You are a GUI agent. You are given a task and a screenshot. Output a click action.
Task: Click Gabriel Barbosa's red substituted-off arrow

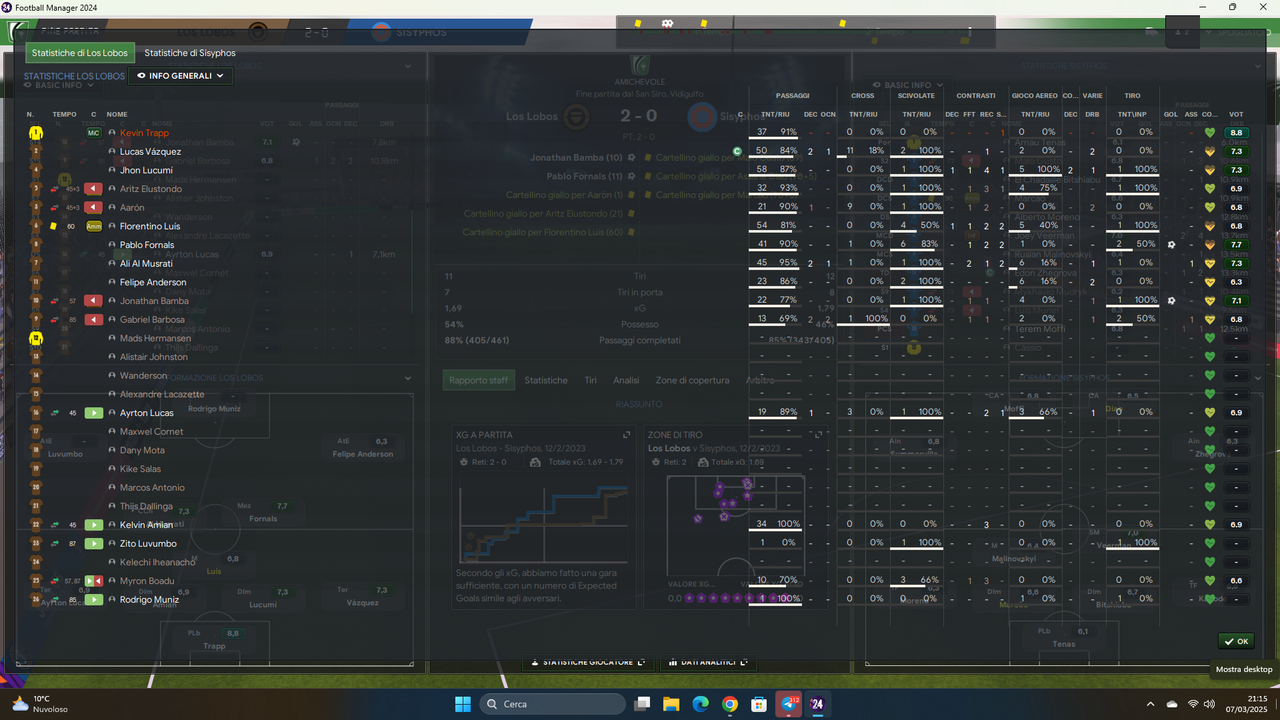tap(94, 320)
